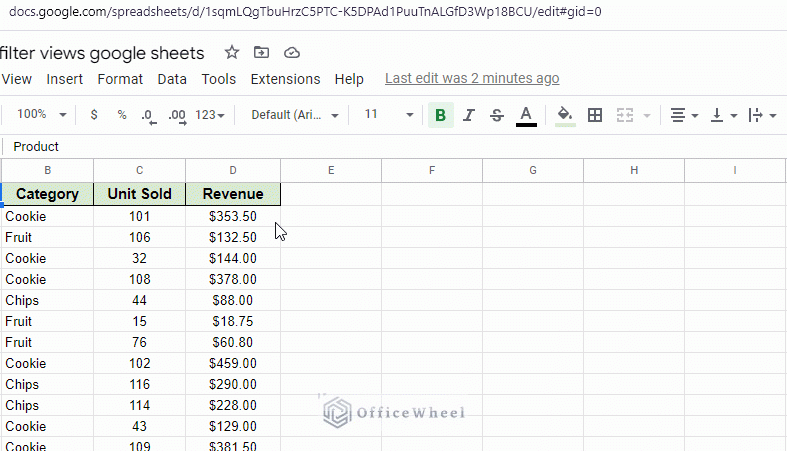This screenshot has height=451, width=787.
Task: Increase decimal places icon
Action: pyautogui.click(x=177, y=116)
